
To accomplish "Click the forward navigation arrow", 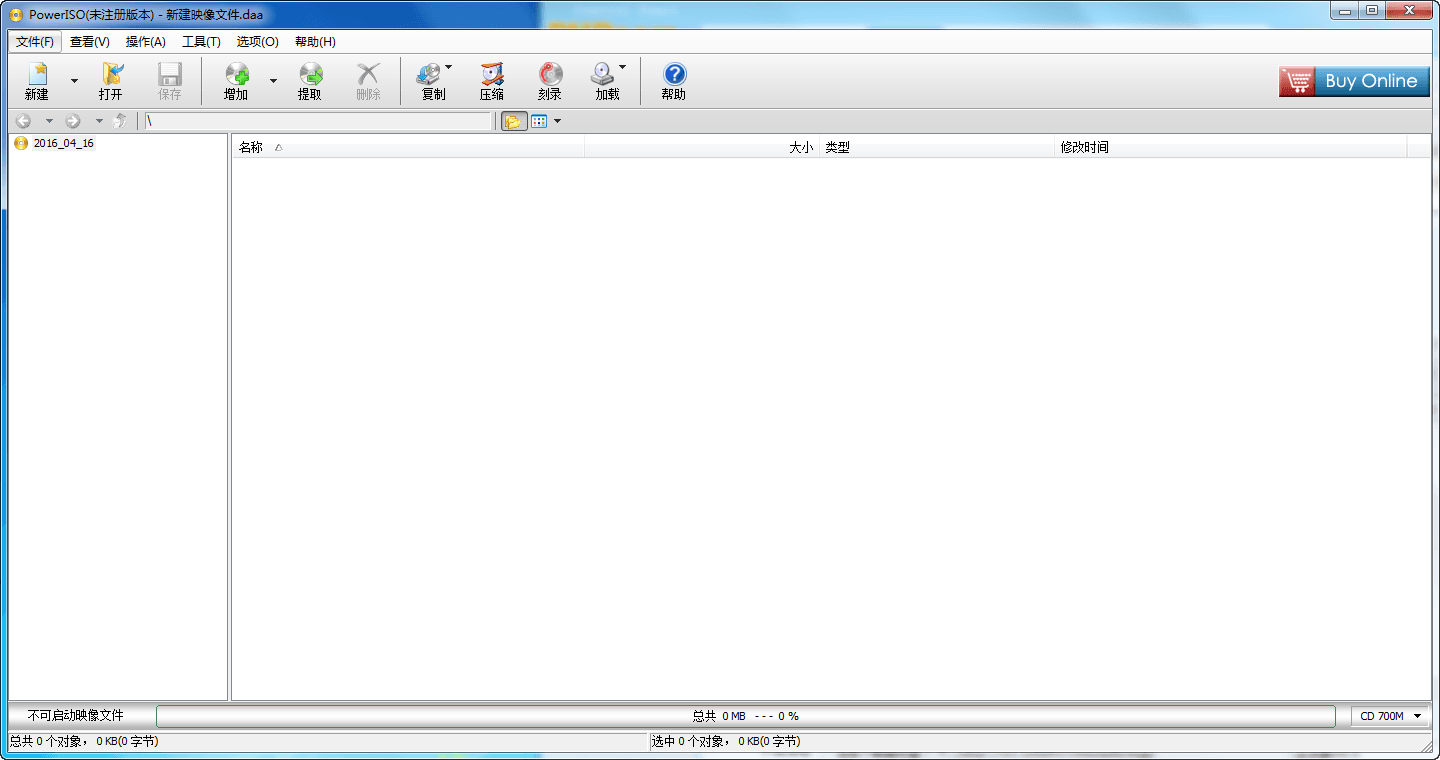I will [73, 121].
